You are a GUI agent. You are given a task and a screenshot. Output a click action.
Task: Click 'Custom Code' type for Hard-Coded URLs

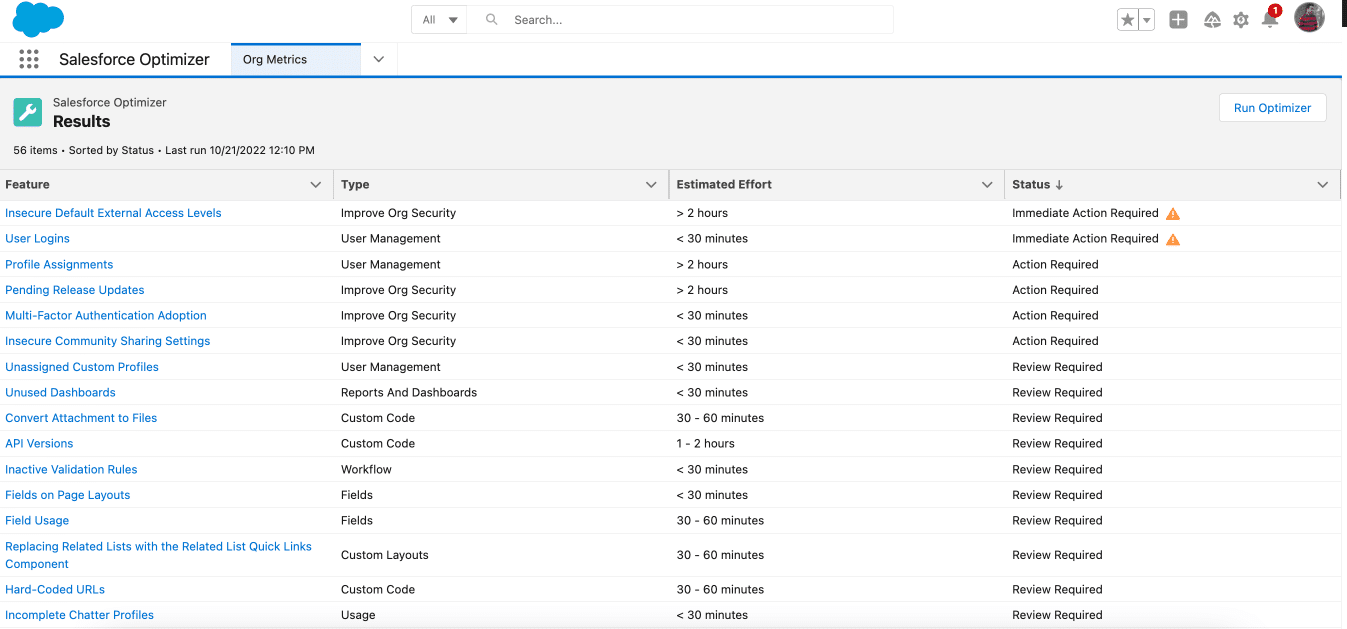[378, 590]
